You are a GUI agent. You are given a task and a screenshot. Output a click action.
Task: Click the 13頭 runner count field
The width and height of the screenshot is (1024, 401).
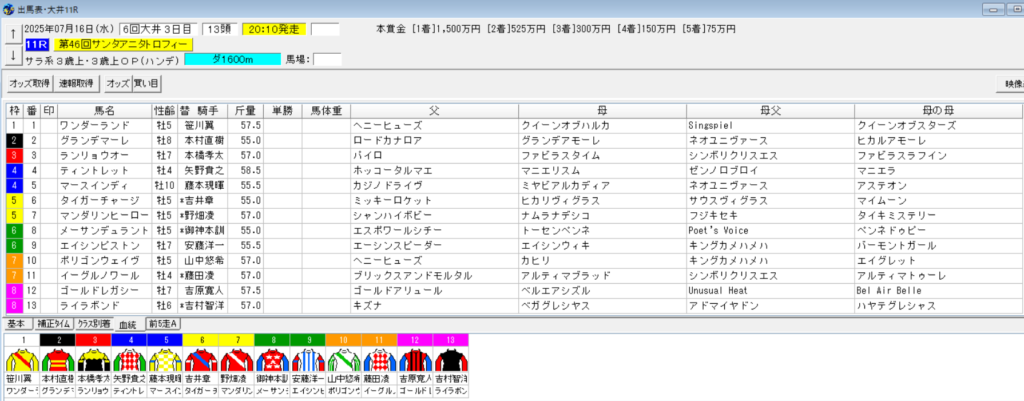[x=219, y=29]
